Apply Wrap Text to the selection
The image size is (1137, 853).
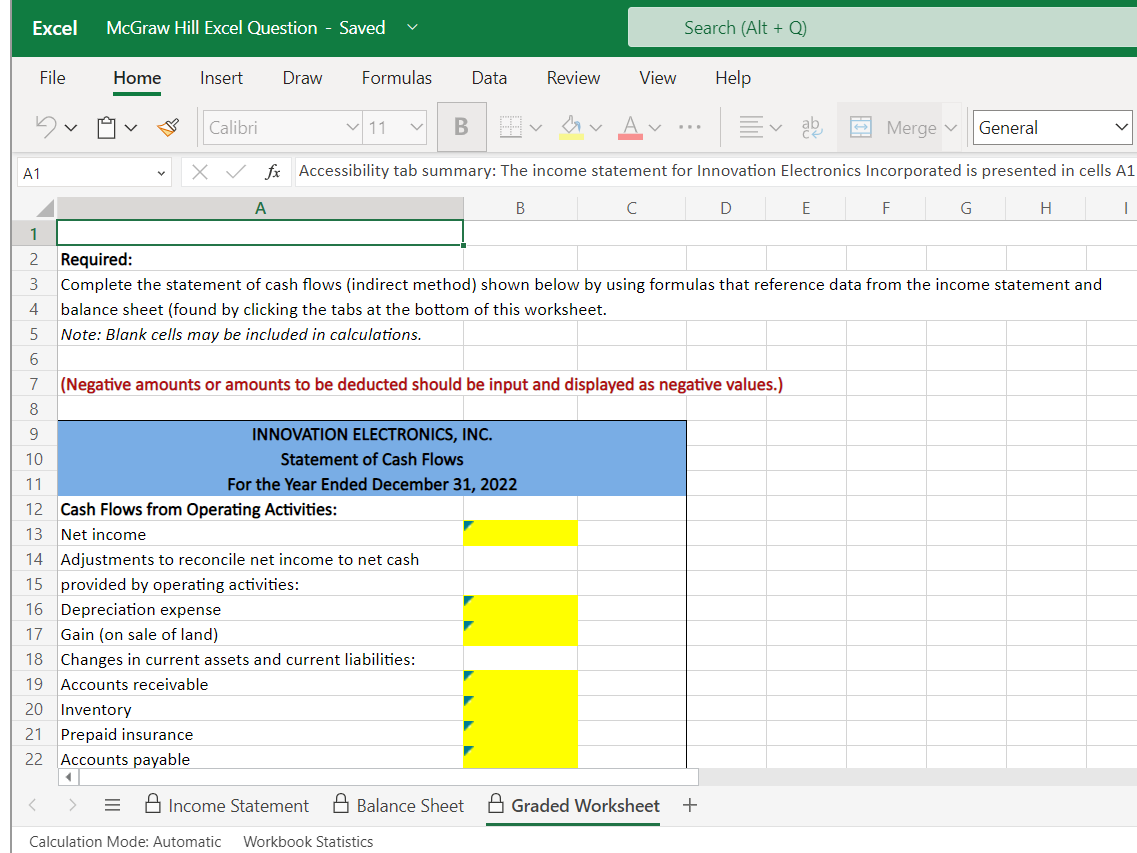(x=812, y=127)
